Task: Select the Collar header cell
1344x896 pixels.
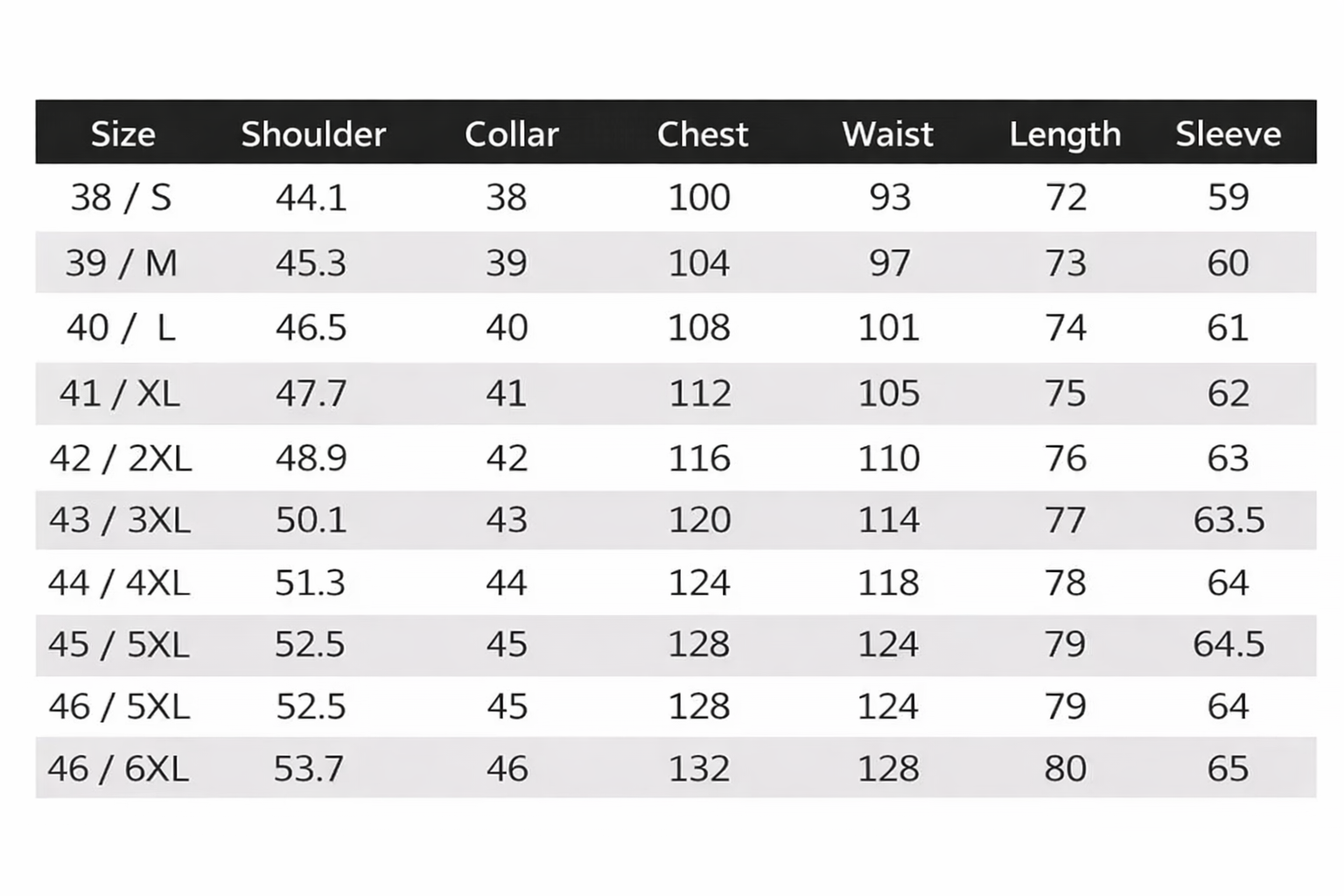Action: [511, 134]
